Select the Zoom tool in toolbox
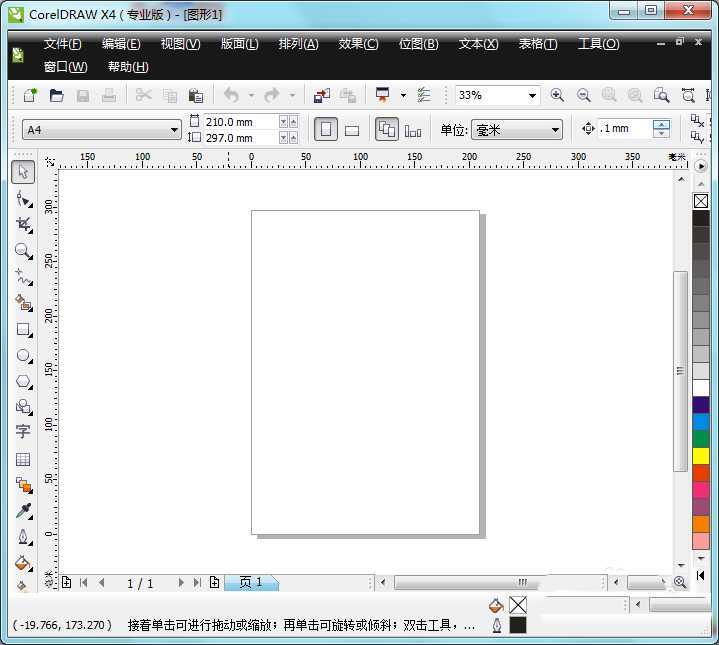Image resolution: width=719 pixels, height=645 pixels. [23, 250]
